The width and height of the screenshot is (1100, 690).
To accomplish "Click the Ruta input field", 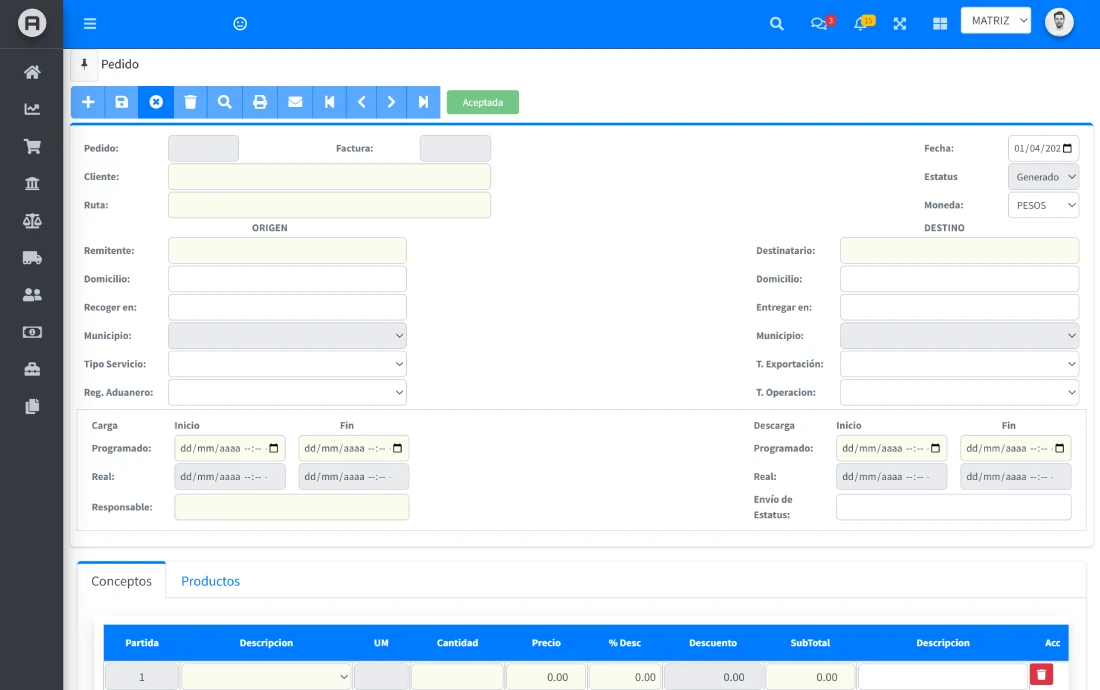I will coord(329,205).
